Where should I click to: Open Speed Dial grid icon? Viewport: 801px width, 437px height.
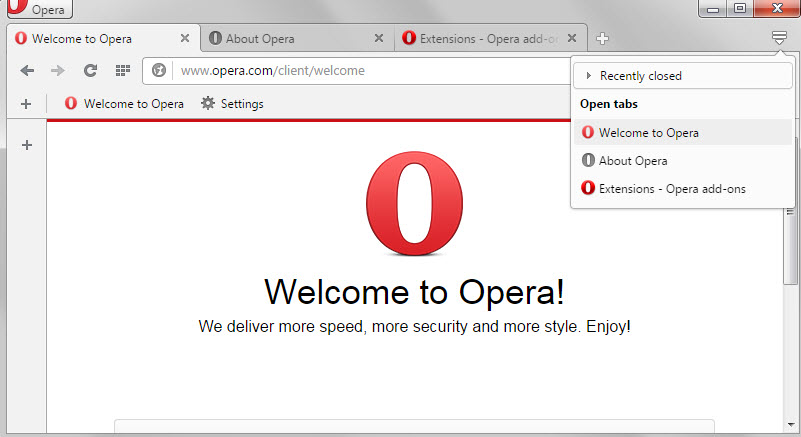tap(123, 70)
